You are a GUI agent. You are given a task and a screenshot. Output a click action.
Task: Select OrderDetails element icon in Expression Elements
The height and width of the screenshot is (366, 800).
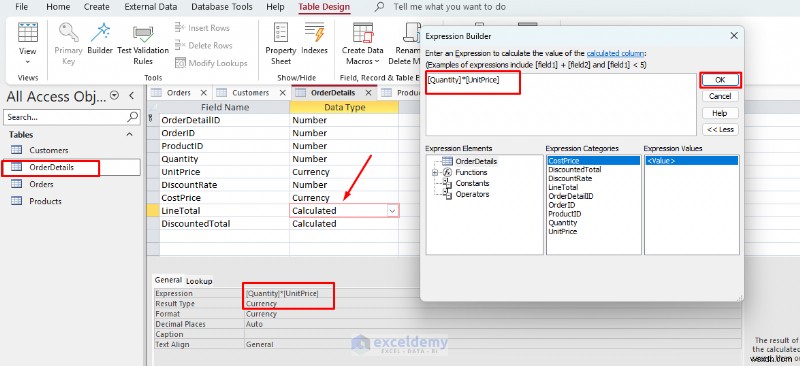[x=447, y=161]
